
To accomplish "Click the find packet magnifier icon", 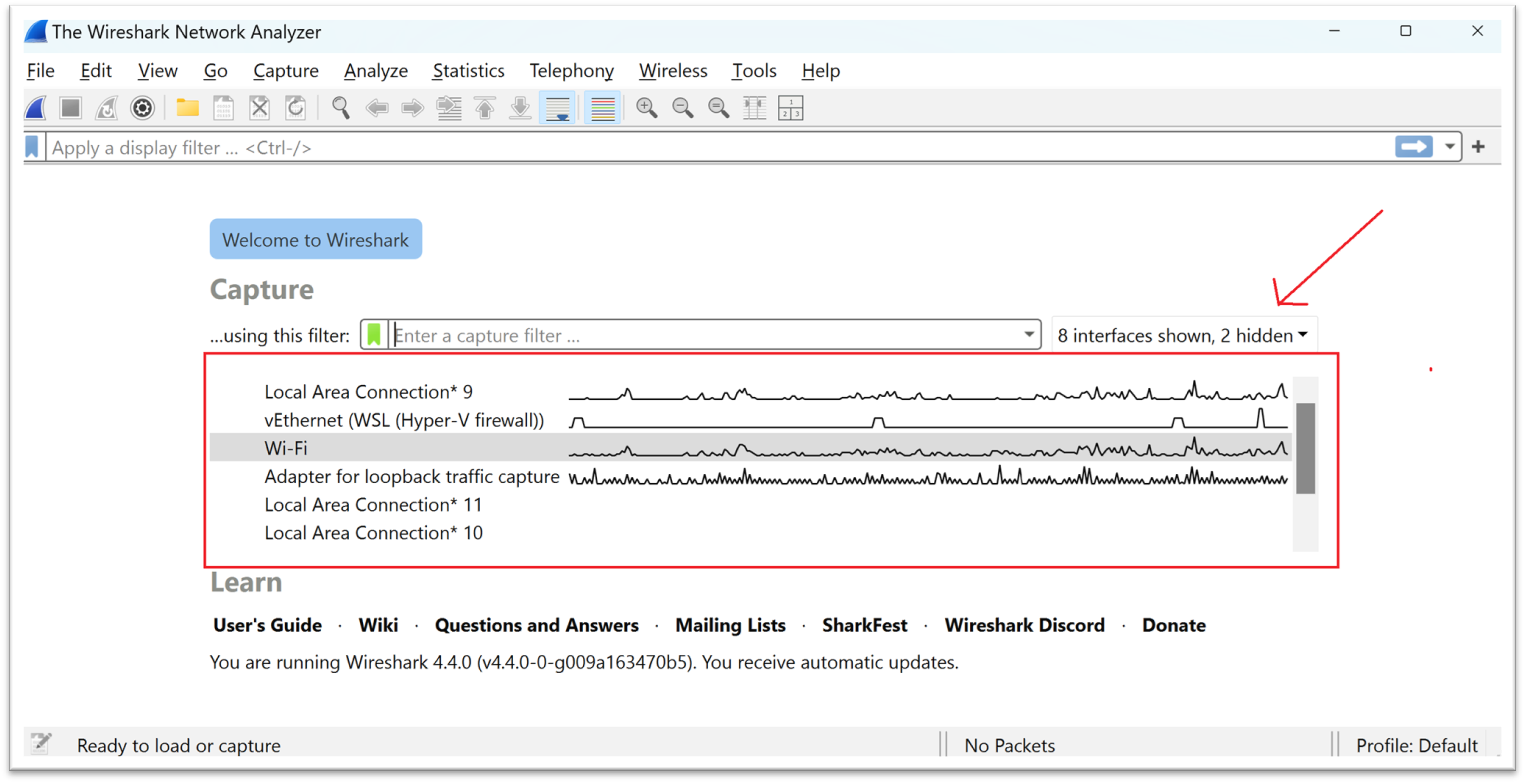I will click(341, 107).
